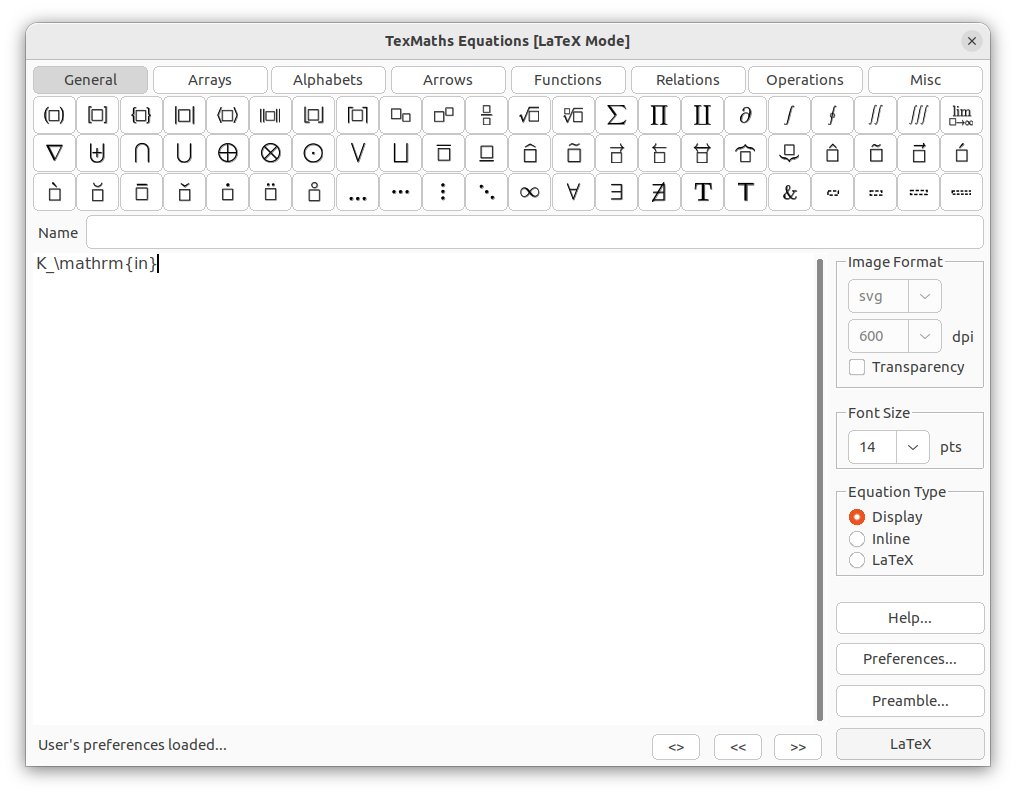Open the Operations tab

point(805,80)
